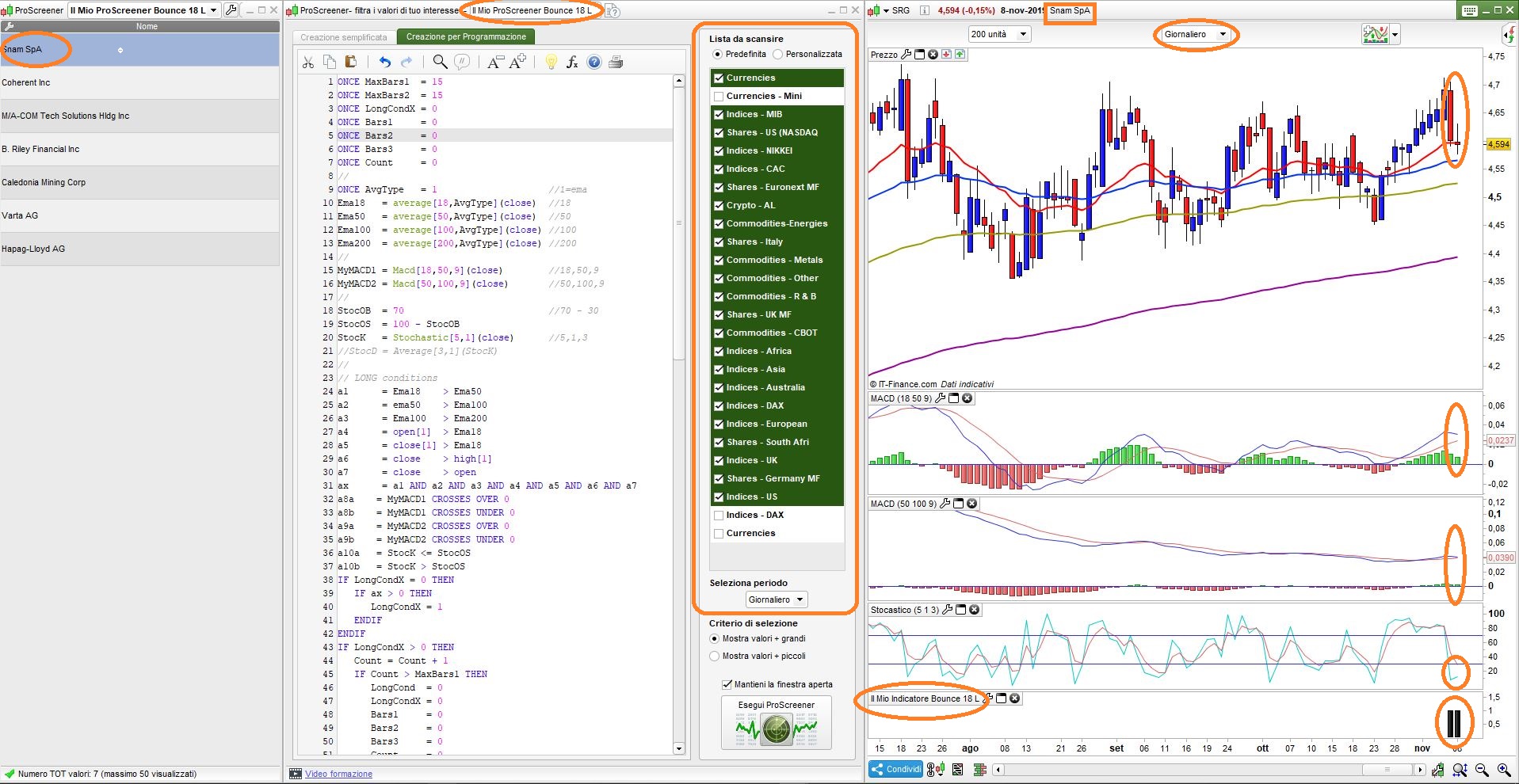Expand the side panel arrow at chart top-right

click(1508, 34)
